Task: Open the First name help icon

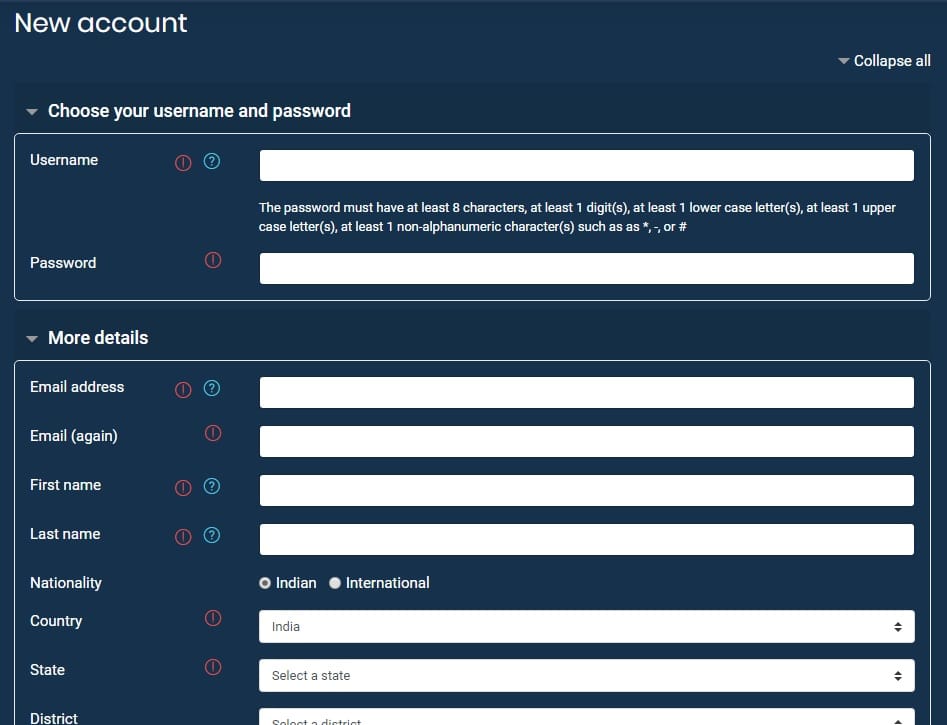Action: [211, 486]
